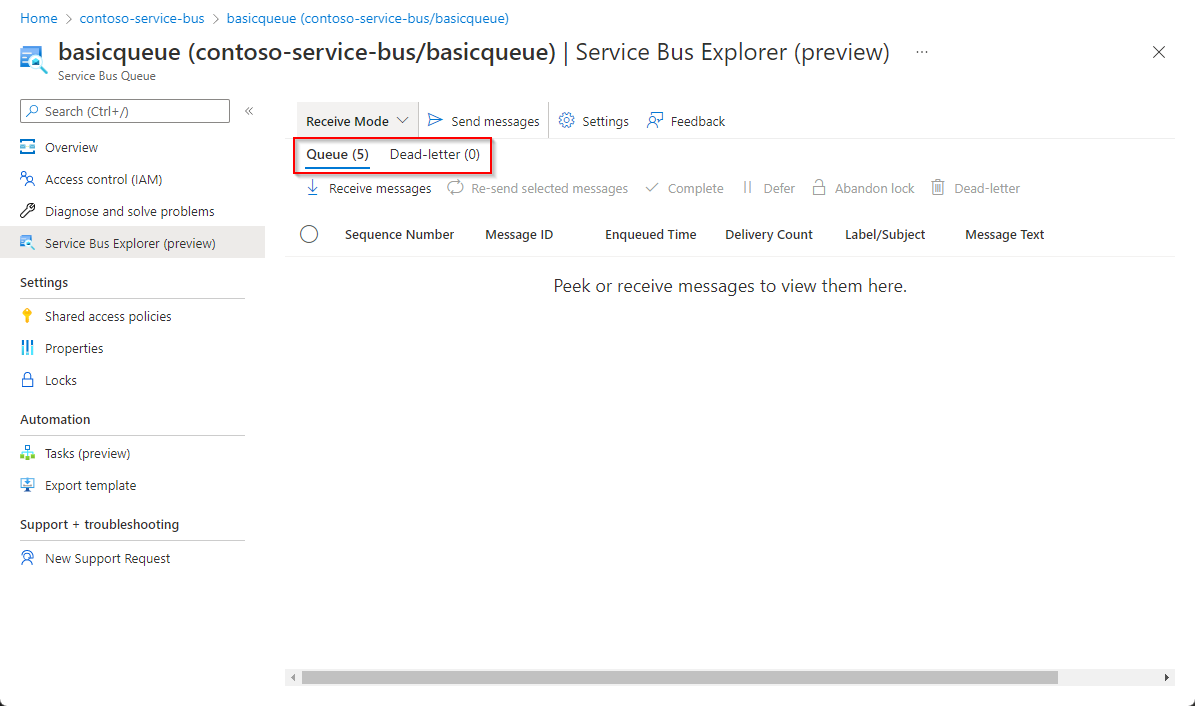Click the Properties bars icon
The image size is (1195, 706).
27,348
